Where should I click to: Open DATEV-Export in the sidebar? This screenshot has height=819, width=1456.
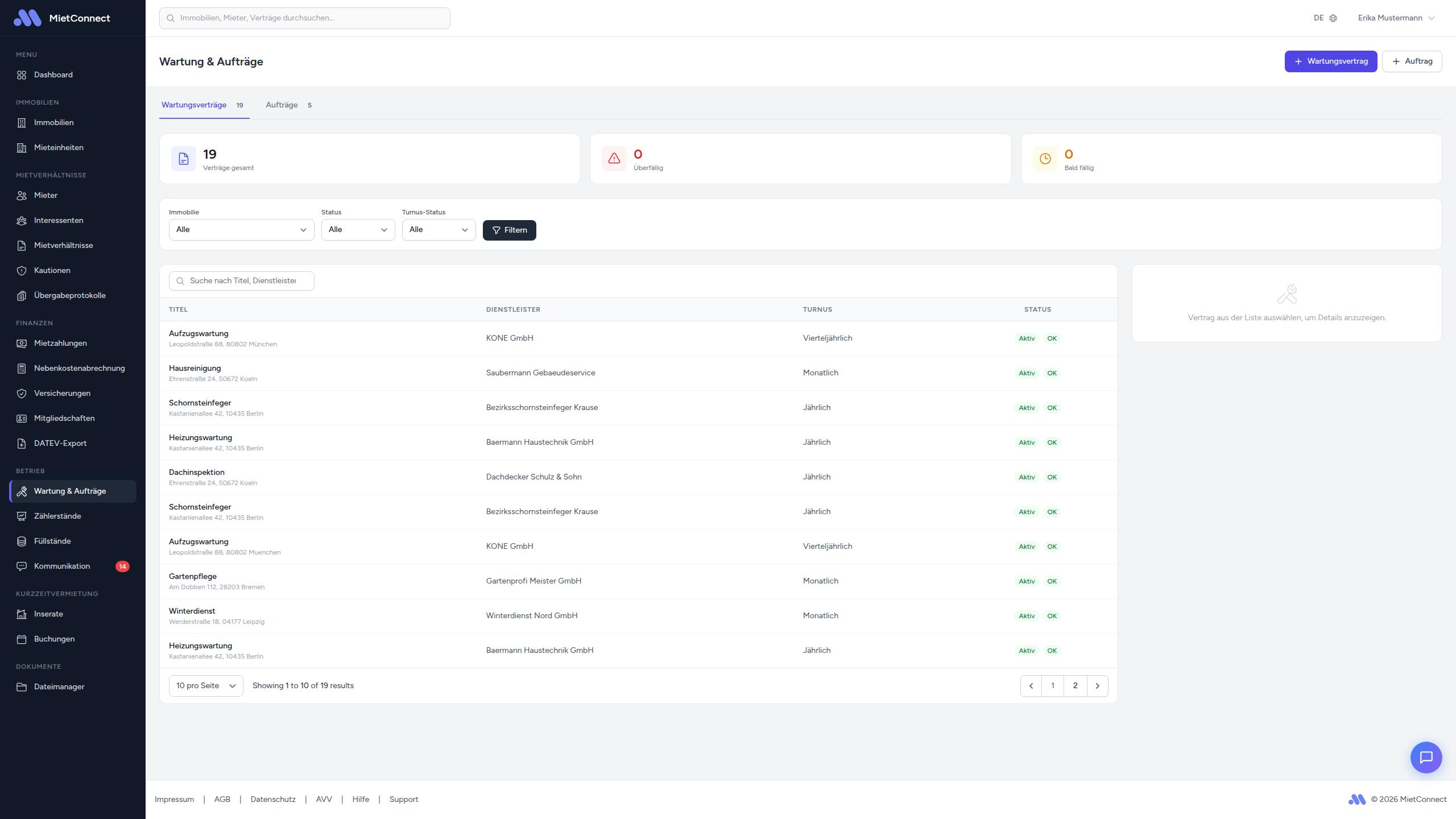[60, 443]
